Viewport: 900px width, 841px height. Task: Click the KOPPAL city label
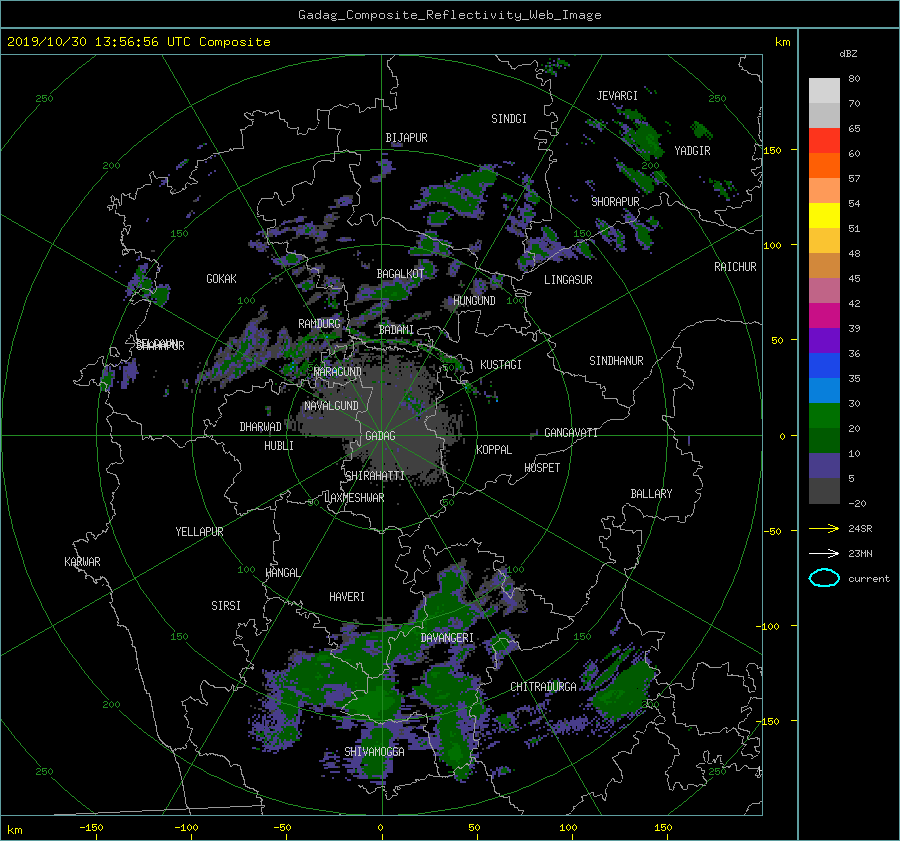(494, 450)
